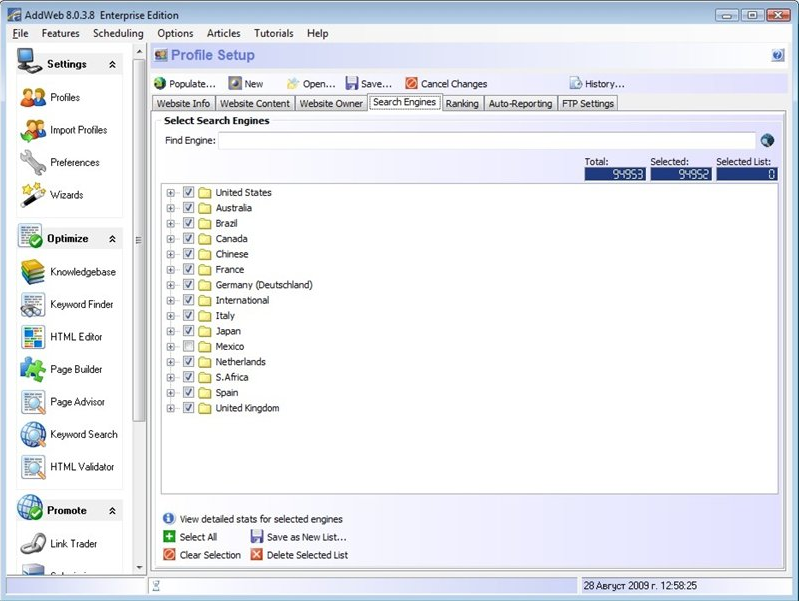Expand the Canada tree node
The image size is (799, 601).
point(171,239)
